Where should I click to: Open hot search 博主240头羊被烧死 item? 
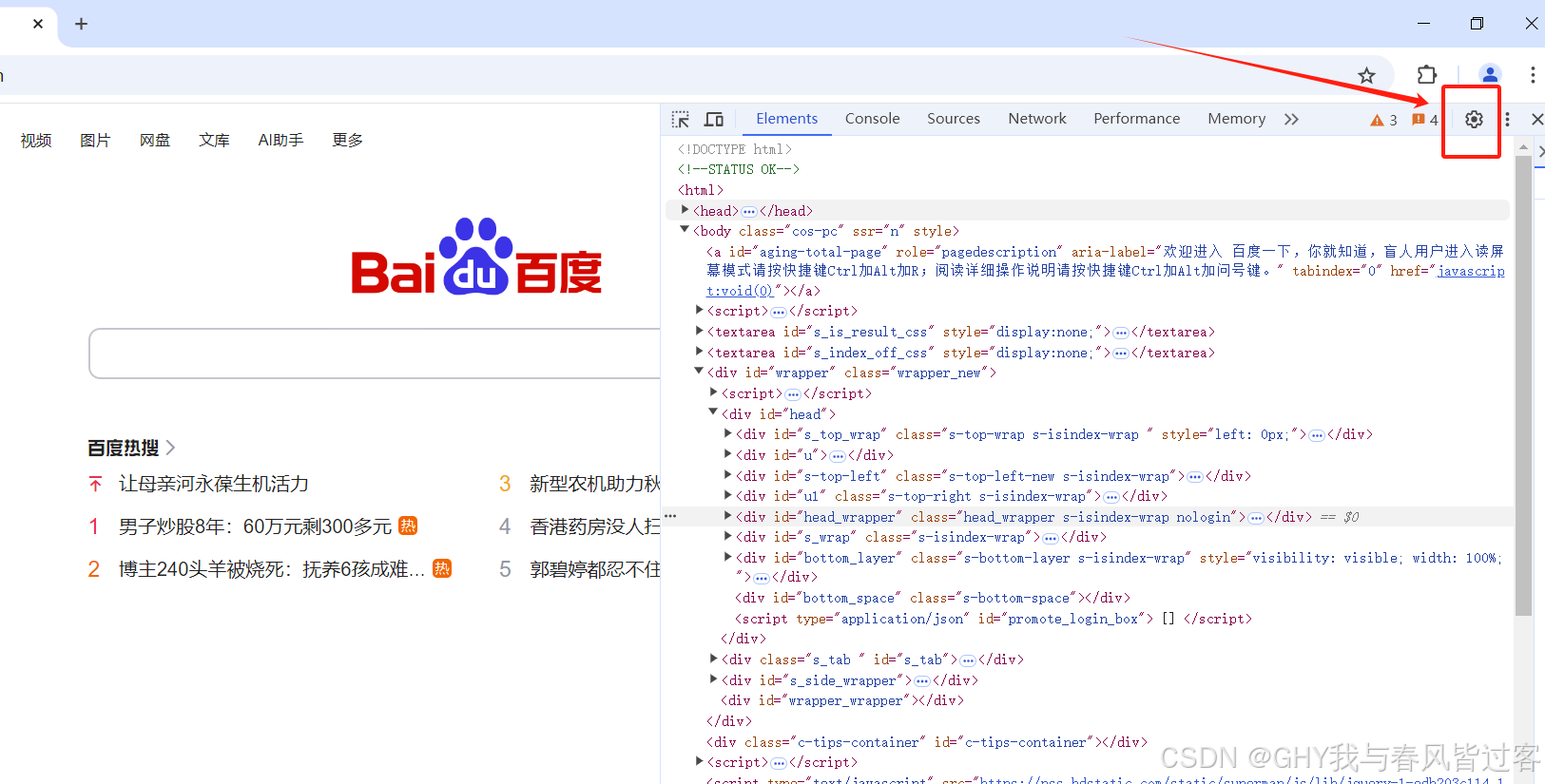[x=272, y=569]
